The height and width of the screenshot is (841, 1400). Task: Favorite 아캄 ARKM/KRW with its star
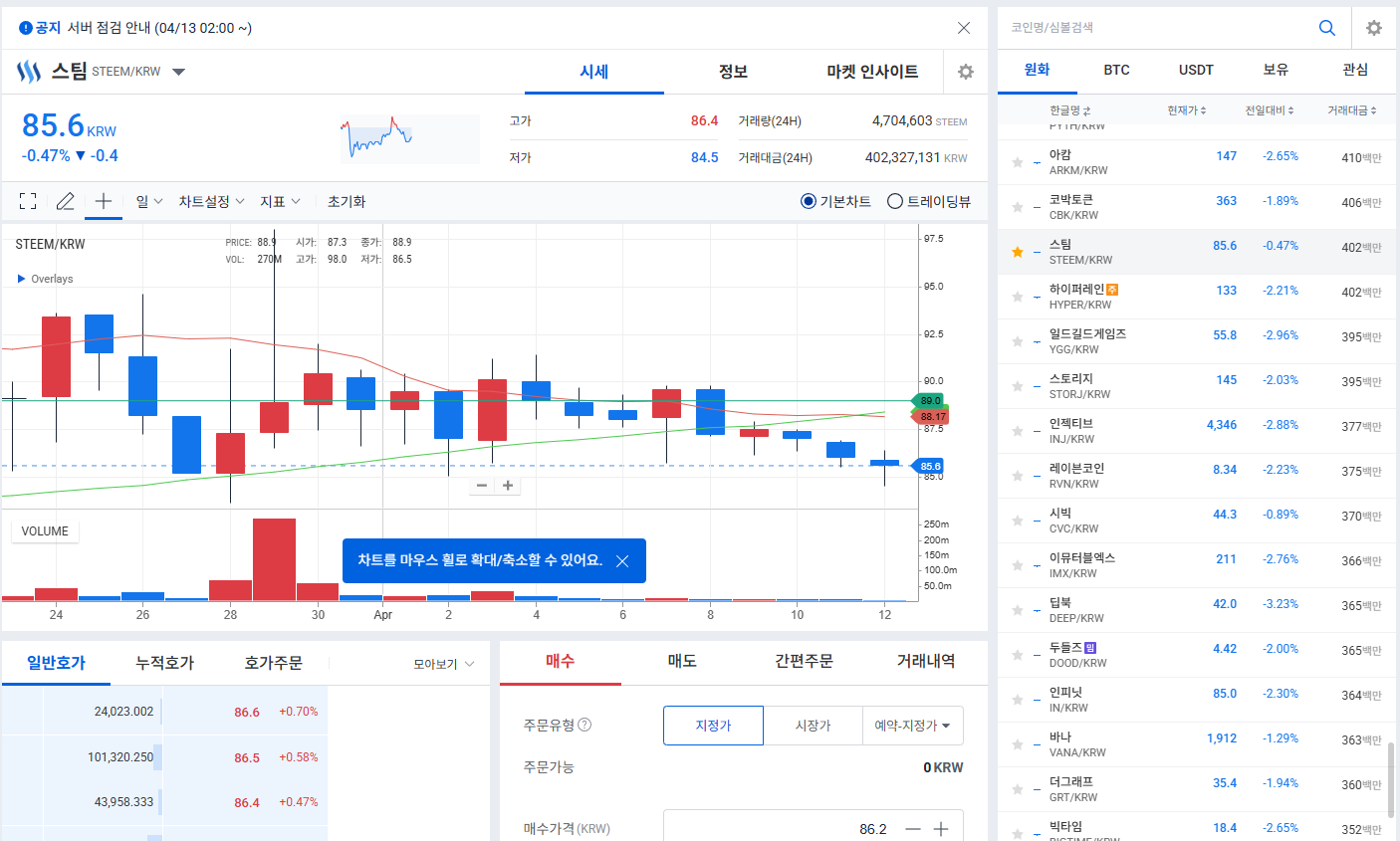[x=1018, y=162]
